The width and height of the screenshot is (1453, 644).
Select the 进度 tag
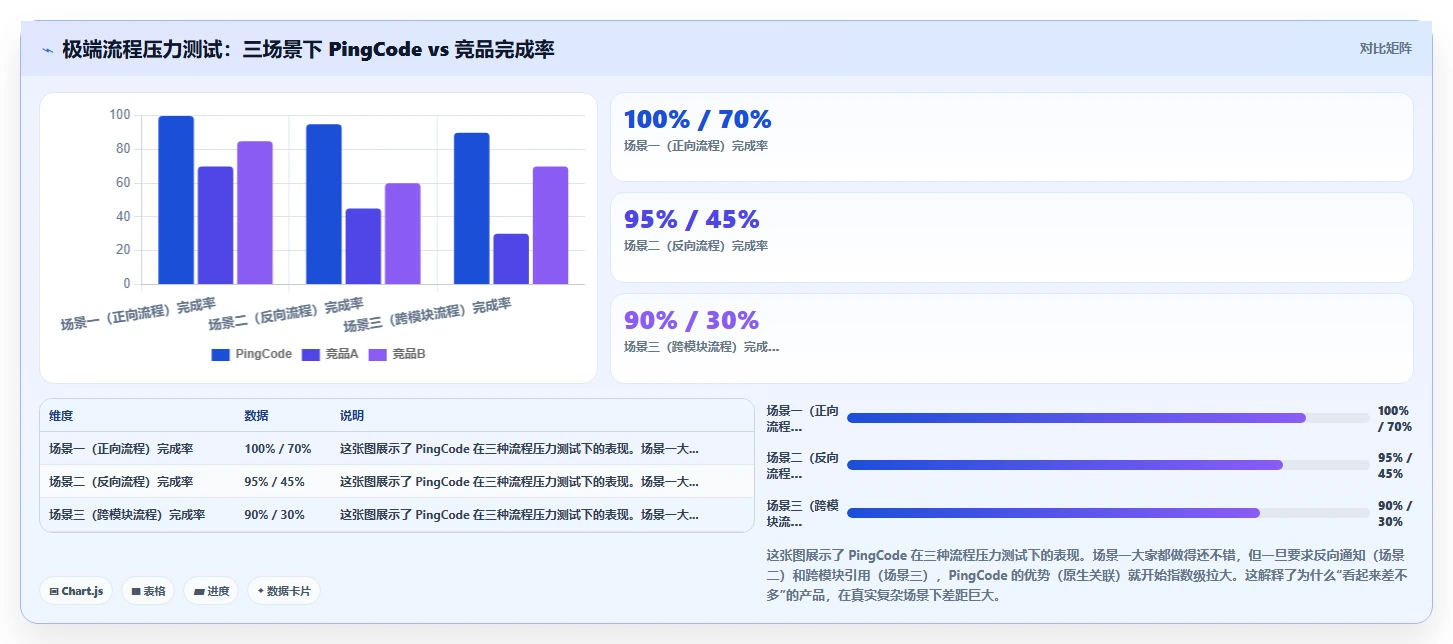pyautogui.click(x=211, y=591)
